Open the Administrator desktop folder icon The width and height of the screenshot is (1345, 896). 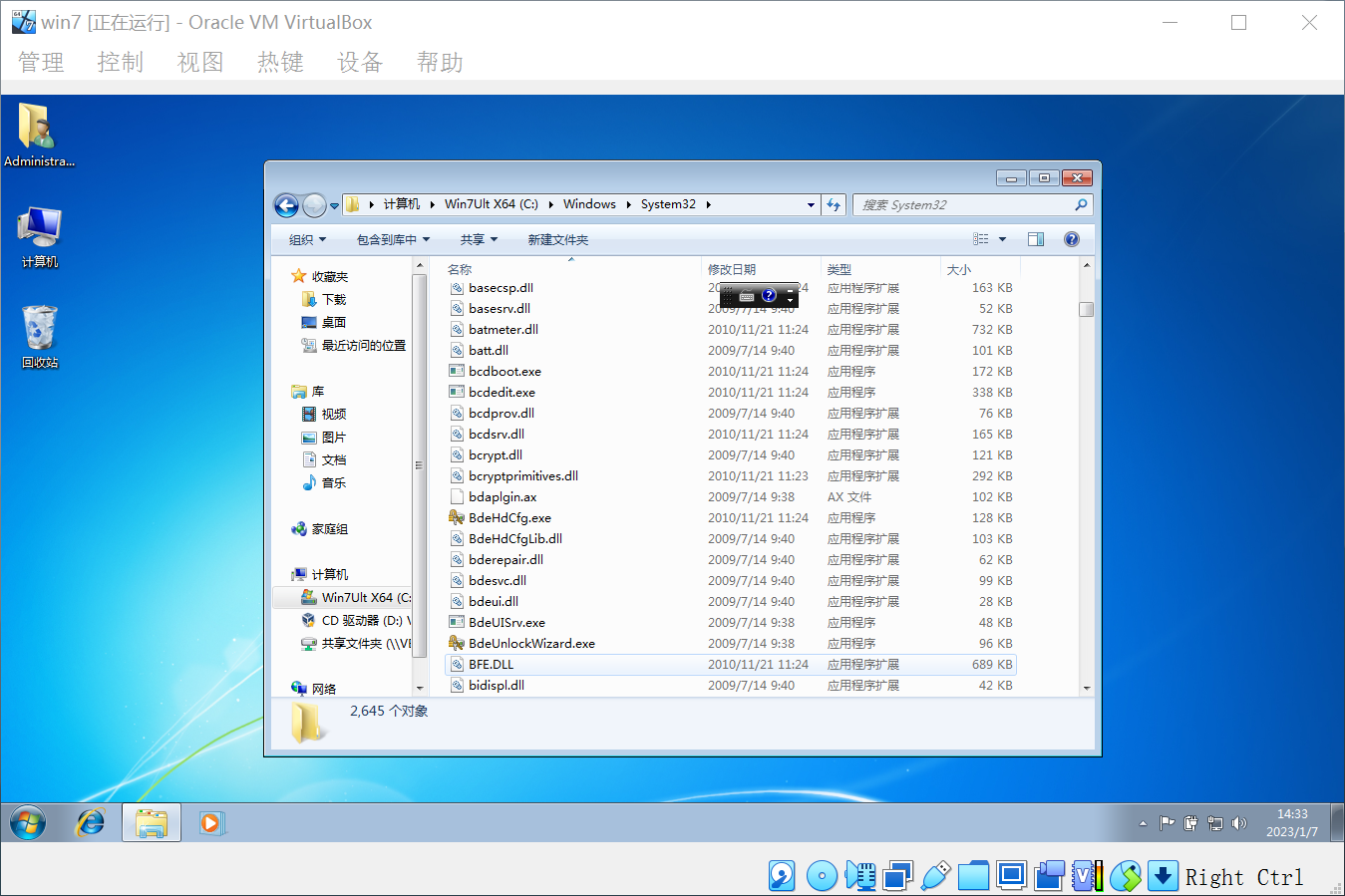tap(38, 136)
